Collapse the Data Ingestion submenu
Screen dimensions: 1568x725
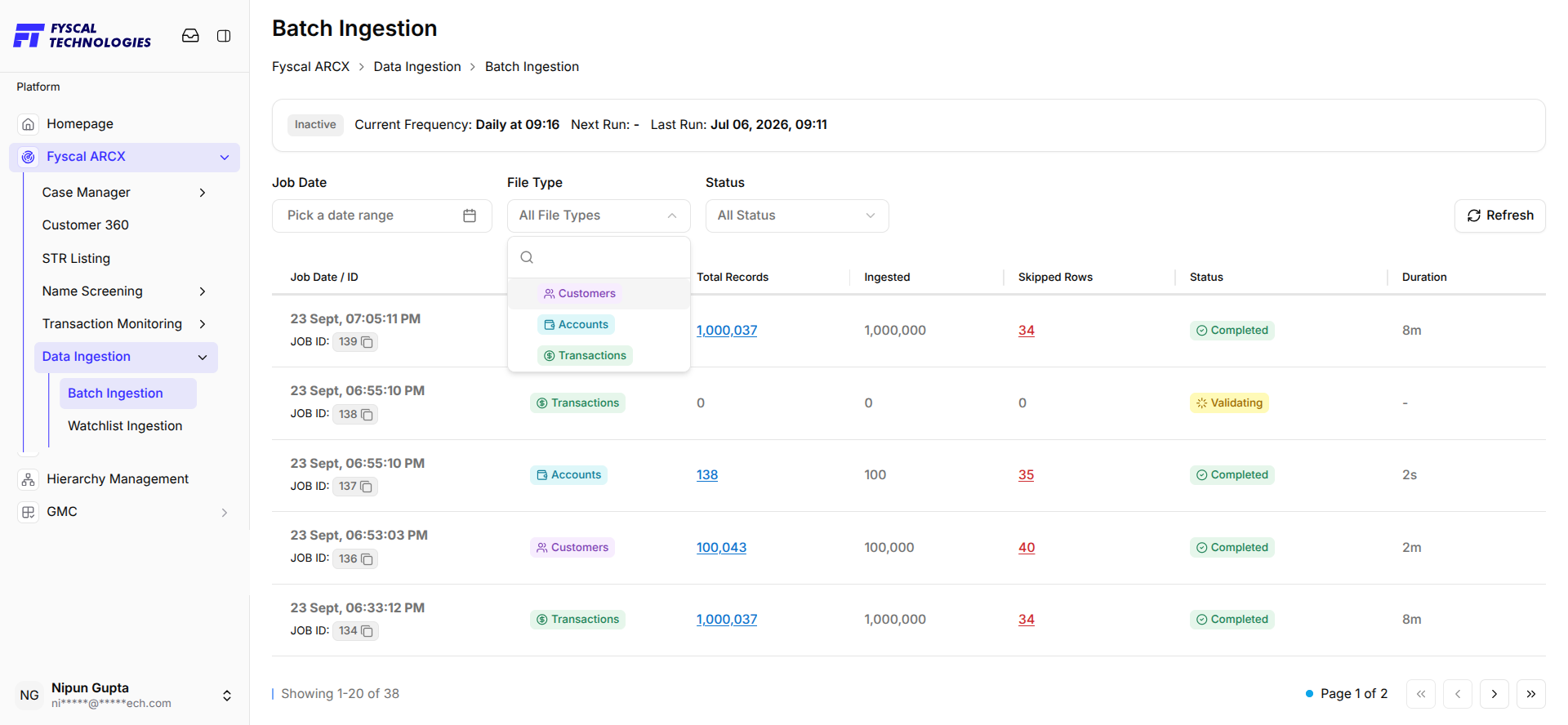(203, 358)
